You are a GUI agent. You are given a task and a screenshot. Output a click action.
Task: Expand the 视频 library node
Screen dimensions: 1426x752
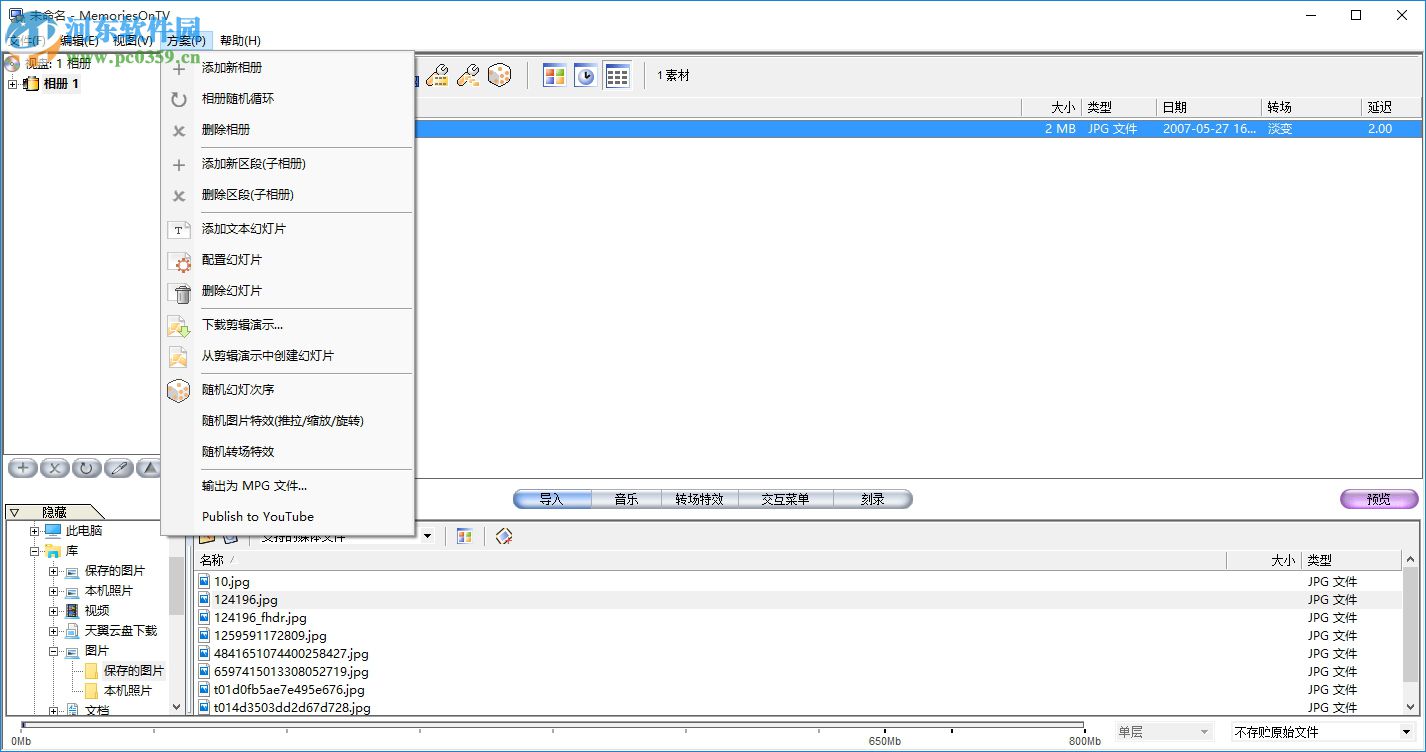coord(54,611)
